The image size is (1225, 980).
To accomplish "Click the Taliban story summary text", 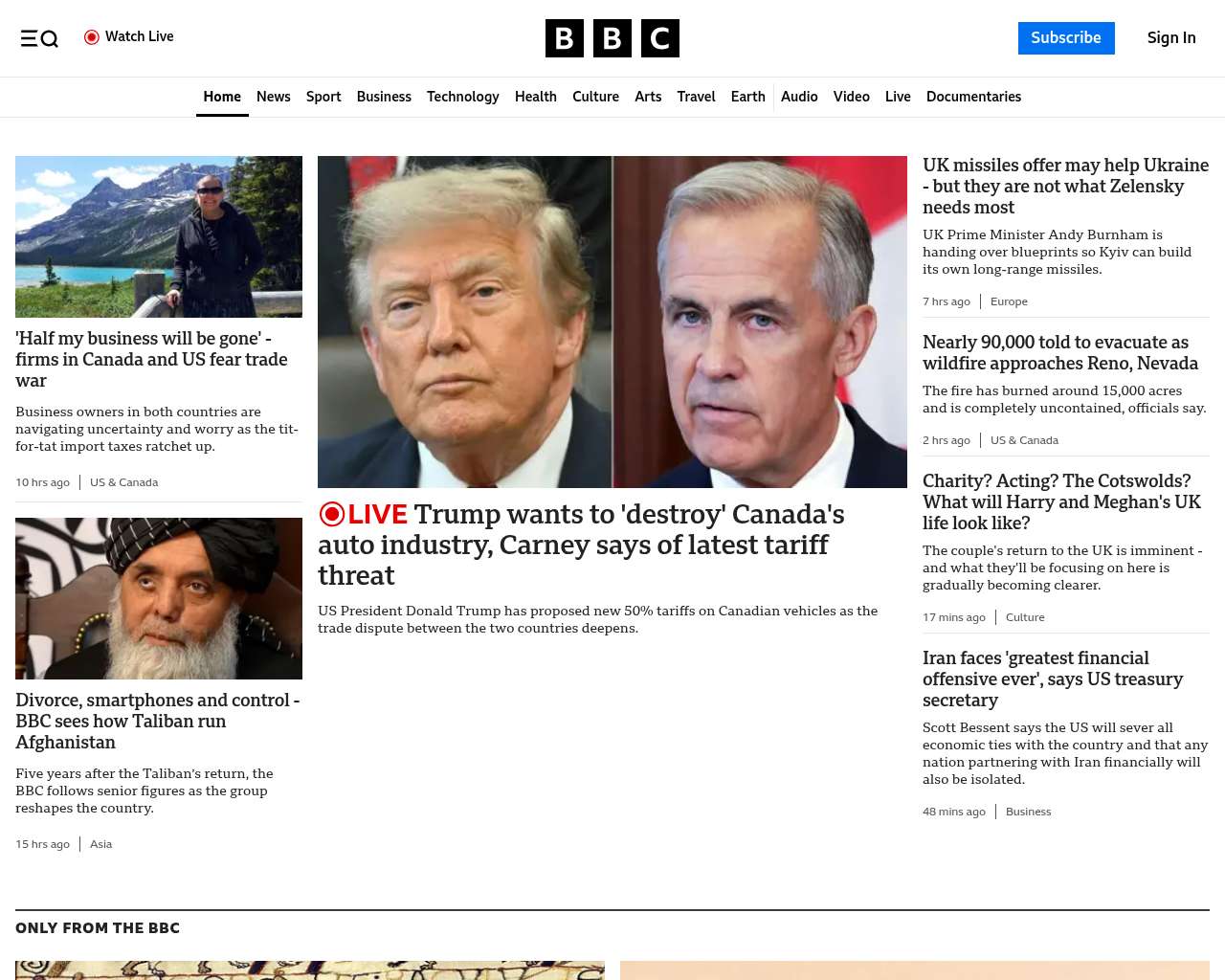I will pos(145,791).
